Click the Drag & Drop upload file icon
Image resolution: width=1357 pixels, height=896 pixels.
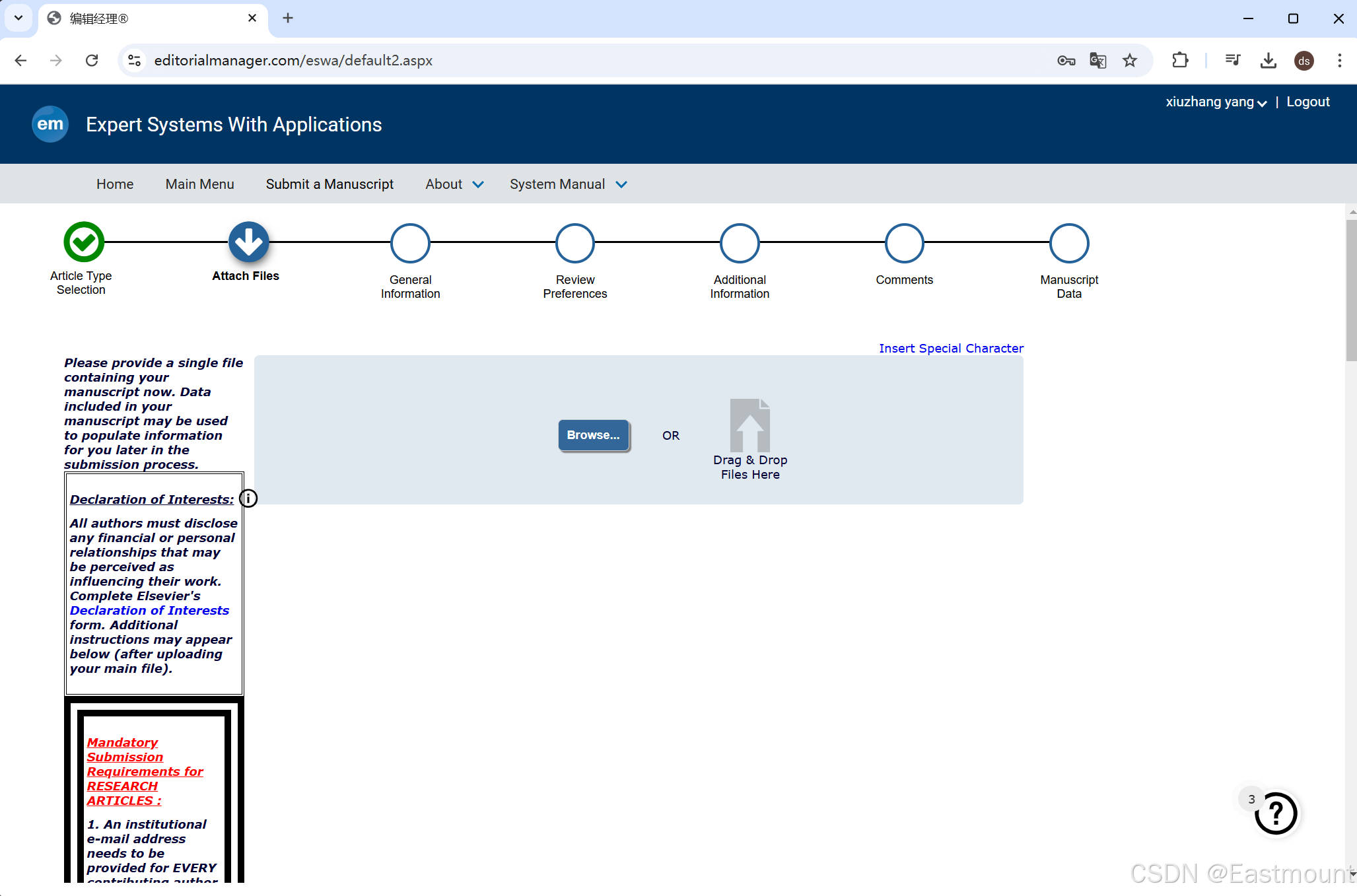point(749,425)
